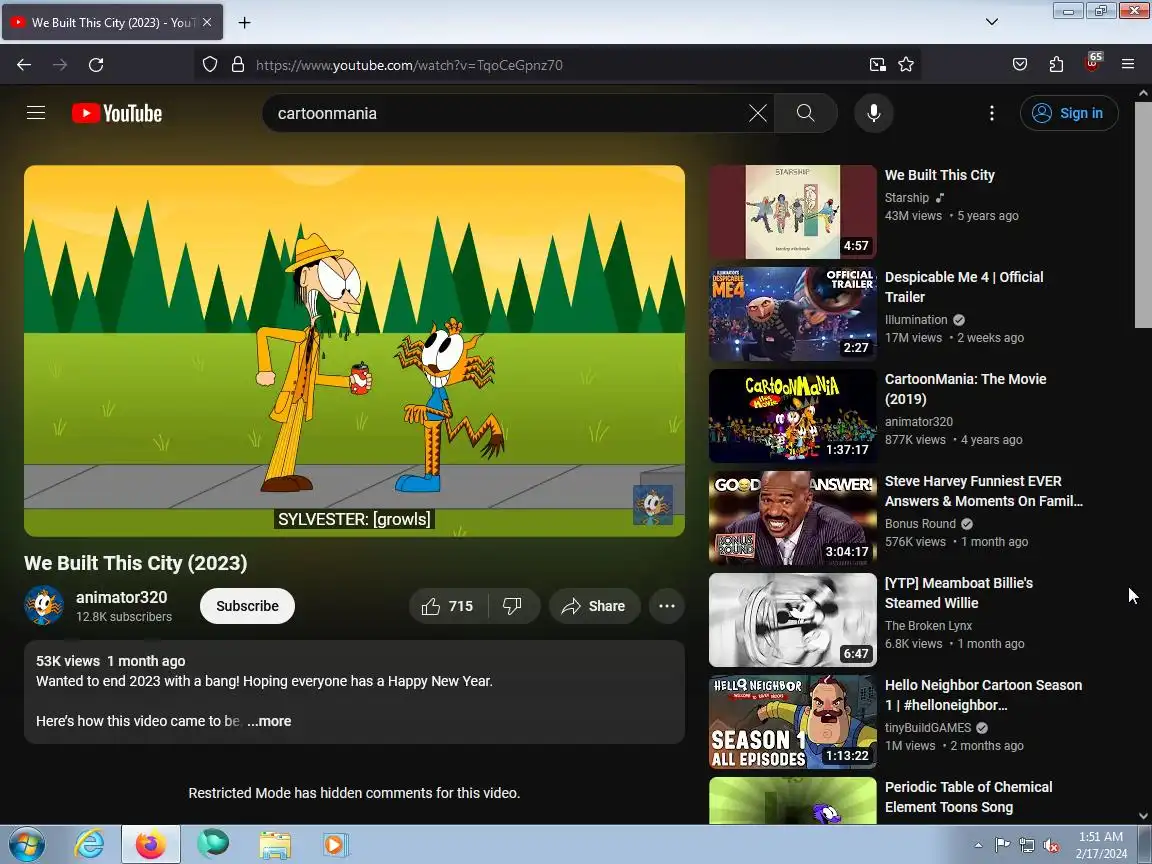Open a new browser tab plus
1152x864 pixels.
pos(245,23)
